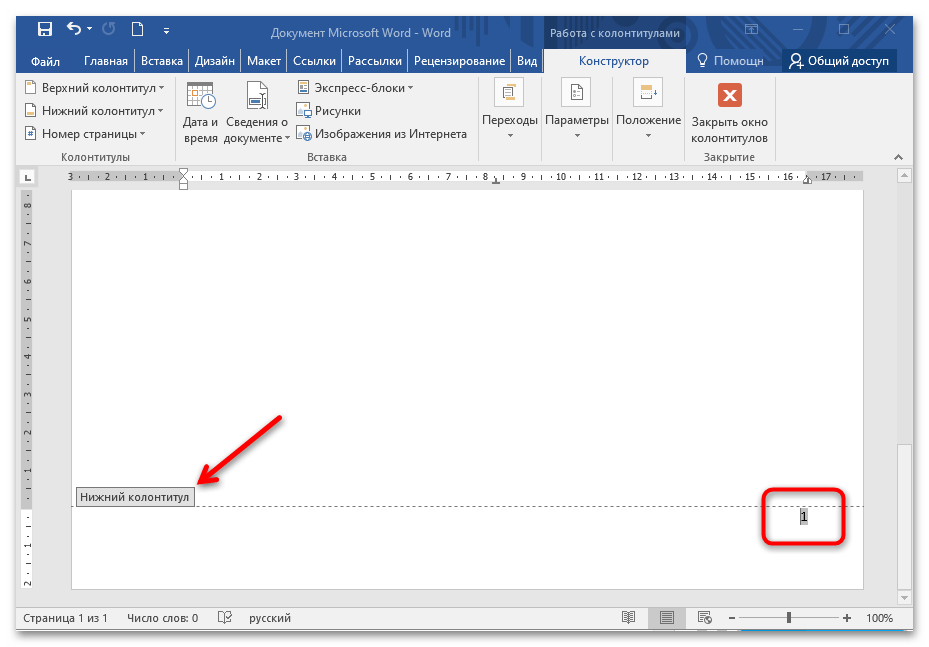This screenshot has width=929, height=647.
Task: Expand Нижний колонтитул dropdown
Action: tap(94, 111)
